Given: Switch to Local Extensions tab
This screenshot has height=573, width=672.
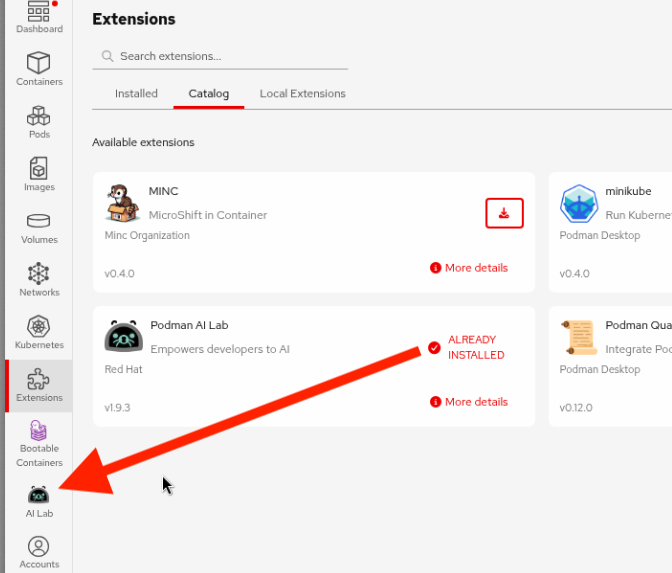Looking at the screenshot, I should pos(302,94).
